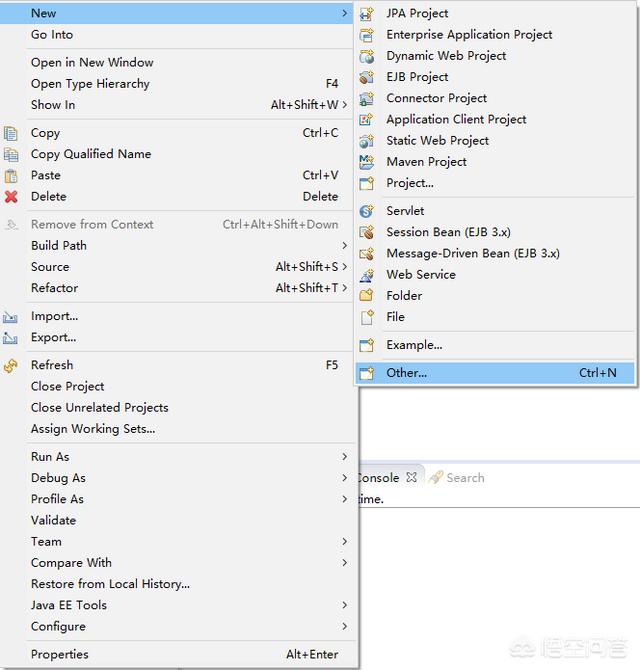Click the File icon in New submenu
Image resolution: width=640 pixels, height=670 pixels.
tap(367, 317)
